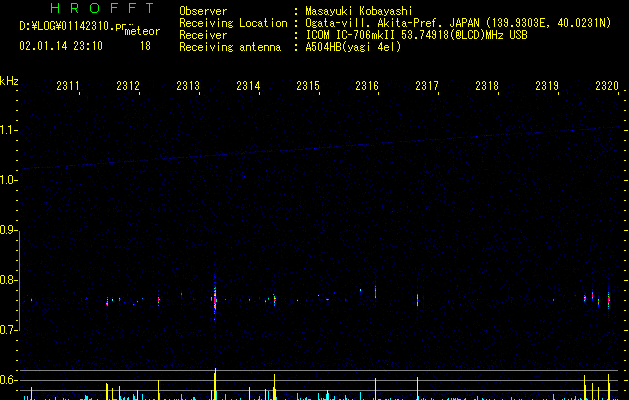
Task: Click the 2320 time marker
Action: tap(607, 85)
